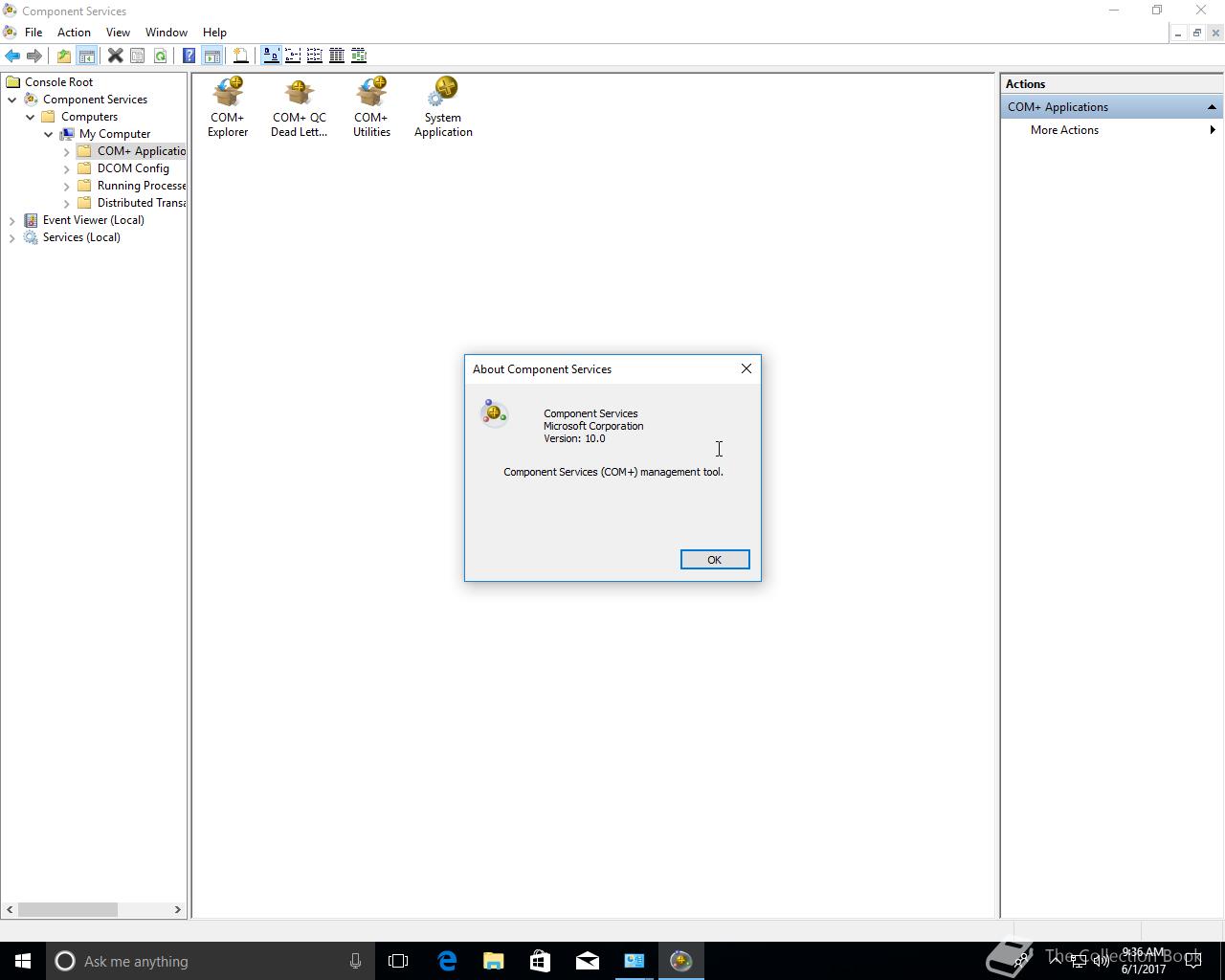Go forward with the gray forward arrow
Screen dimensions: 1225x980
(34, 56)
